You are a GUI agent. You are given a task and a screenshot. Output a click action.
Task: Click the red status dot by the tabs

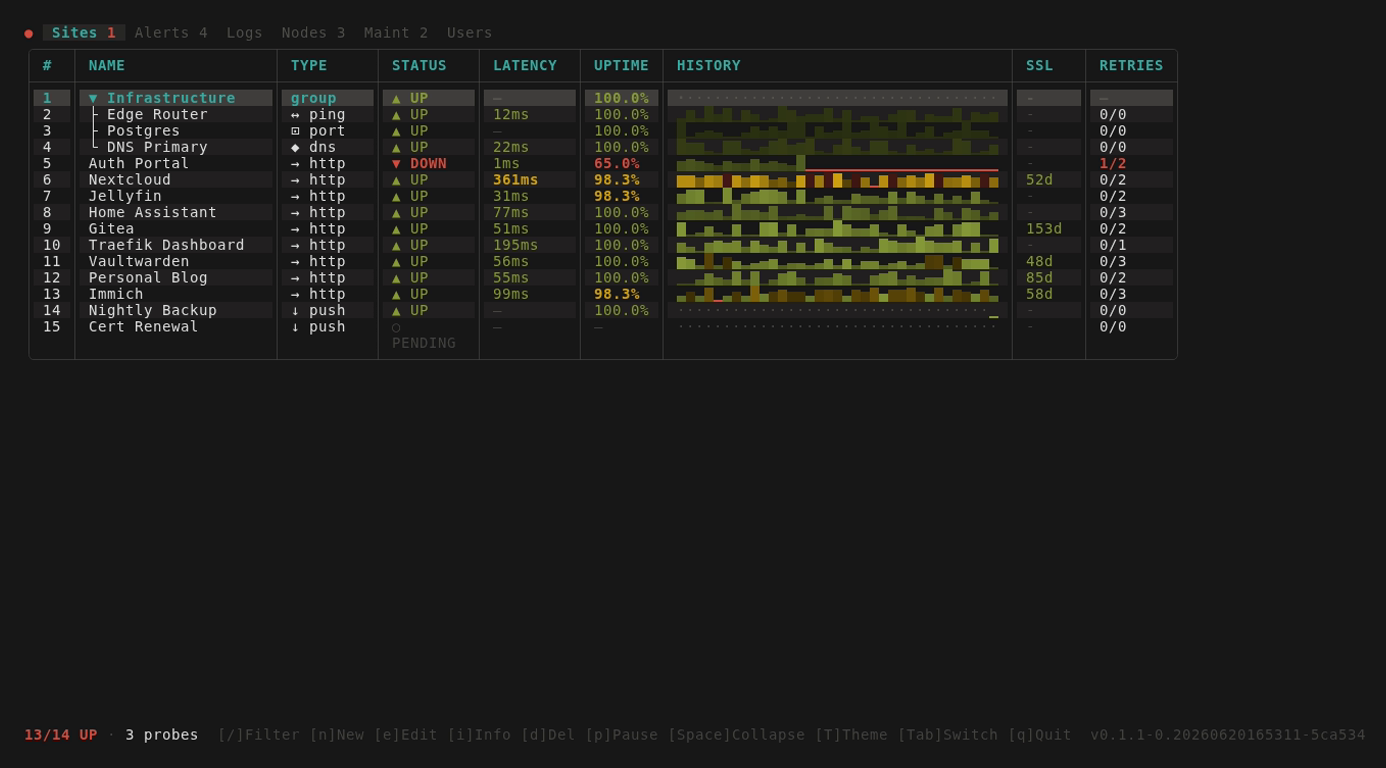[x=29, y=33]
